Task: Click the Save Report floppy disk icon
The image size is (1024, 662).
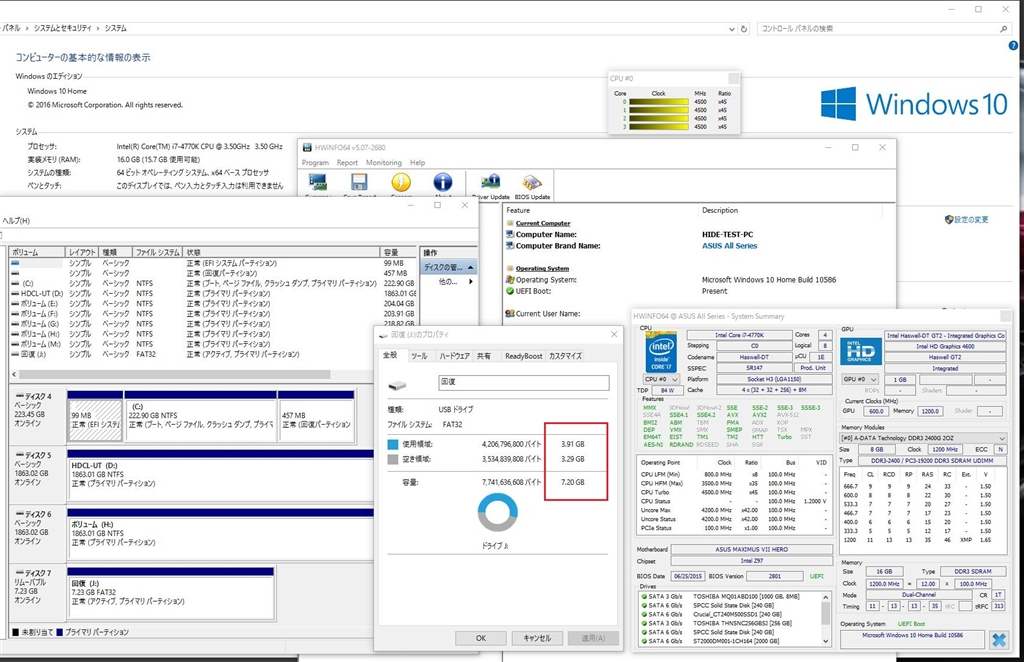Action: 359,183
